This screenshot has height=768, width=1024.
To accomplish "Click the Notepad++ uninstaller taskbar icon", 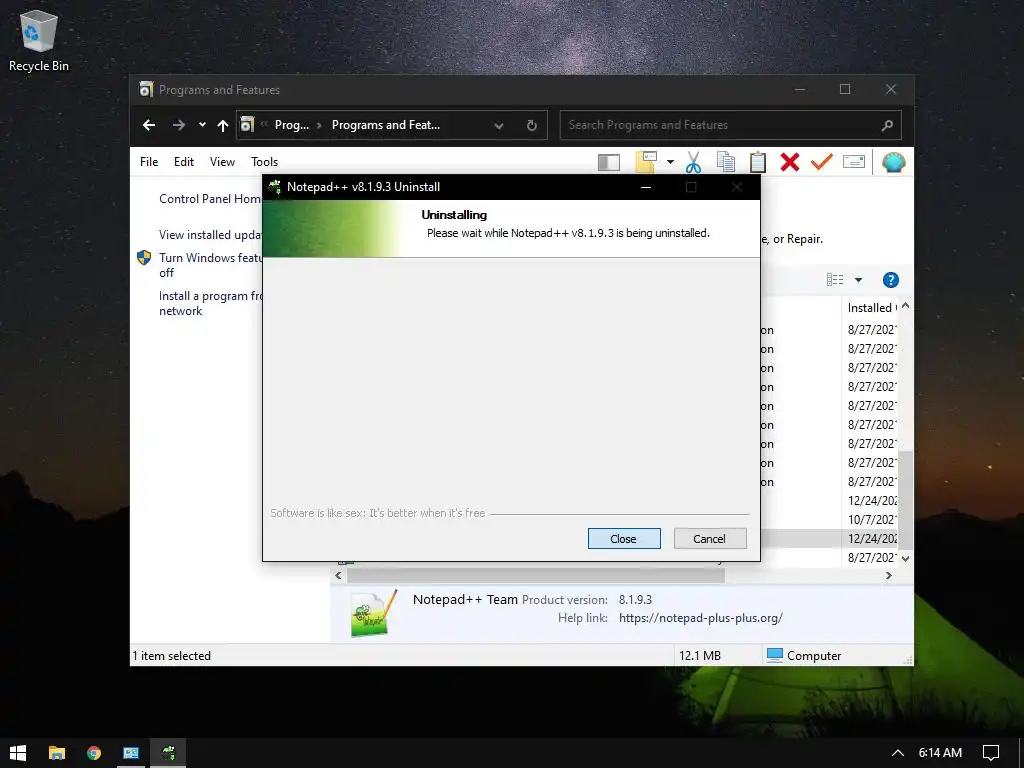I will click(168, 753).
